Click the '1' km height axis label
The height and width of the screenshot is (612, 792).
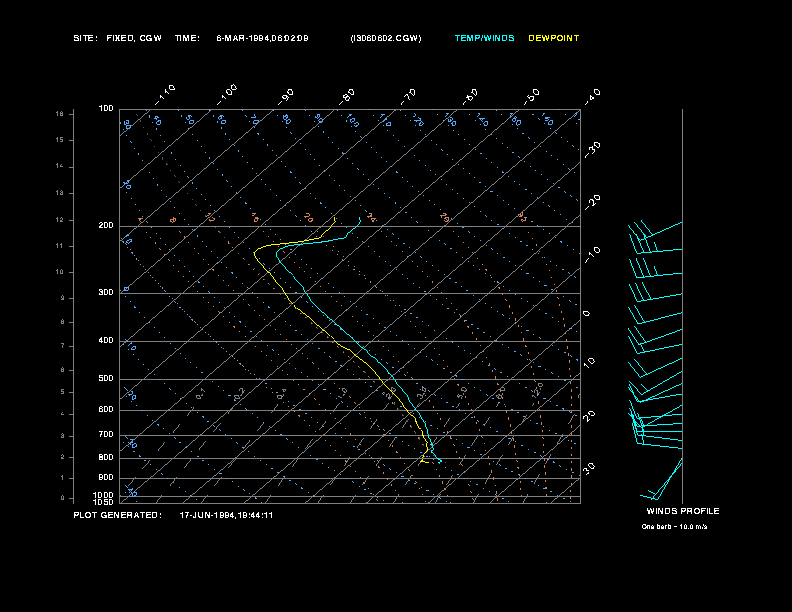pyautogui.click(x=63, y=478)
